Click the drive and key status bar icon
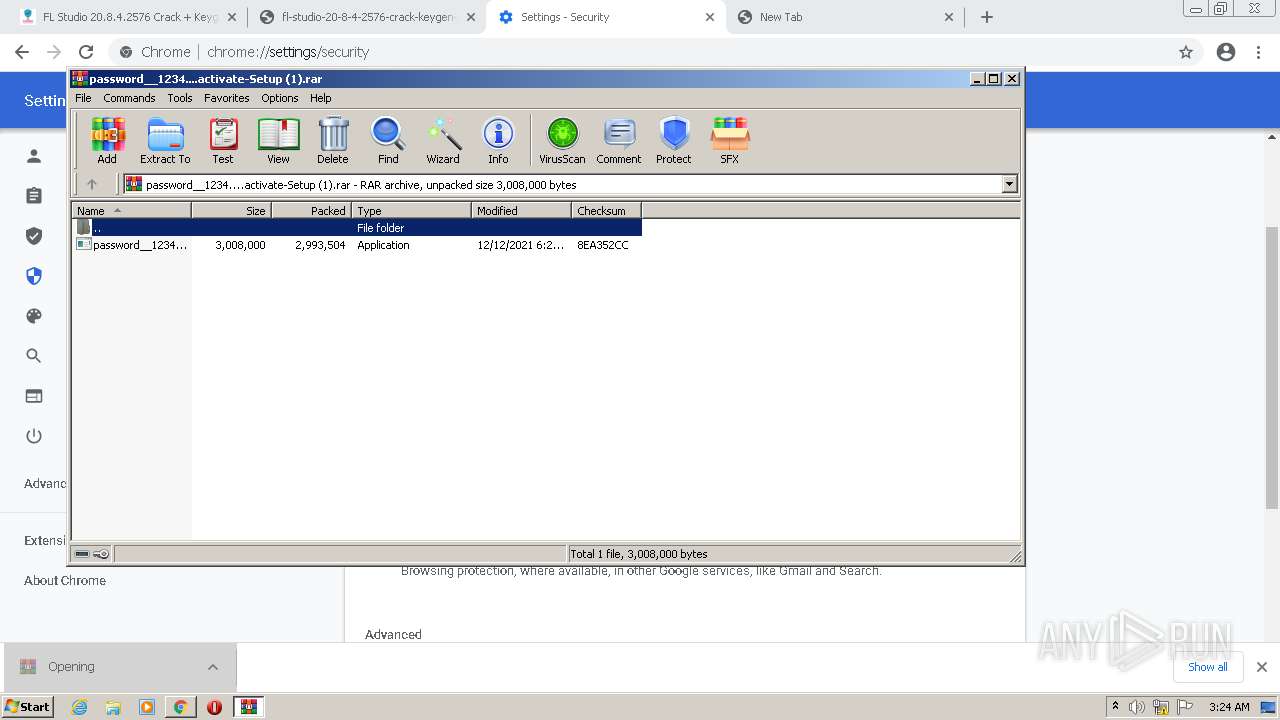Screen dimensions: 1280x720 pos(92,554)
